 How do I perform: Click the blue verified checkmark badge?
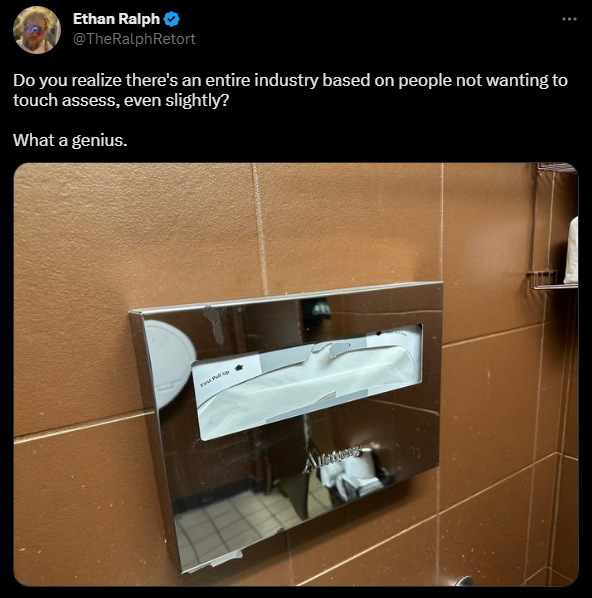click(x=172, y=19)
